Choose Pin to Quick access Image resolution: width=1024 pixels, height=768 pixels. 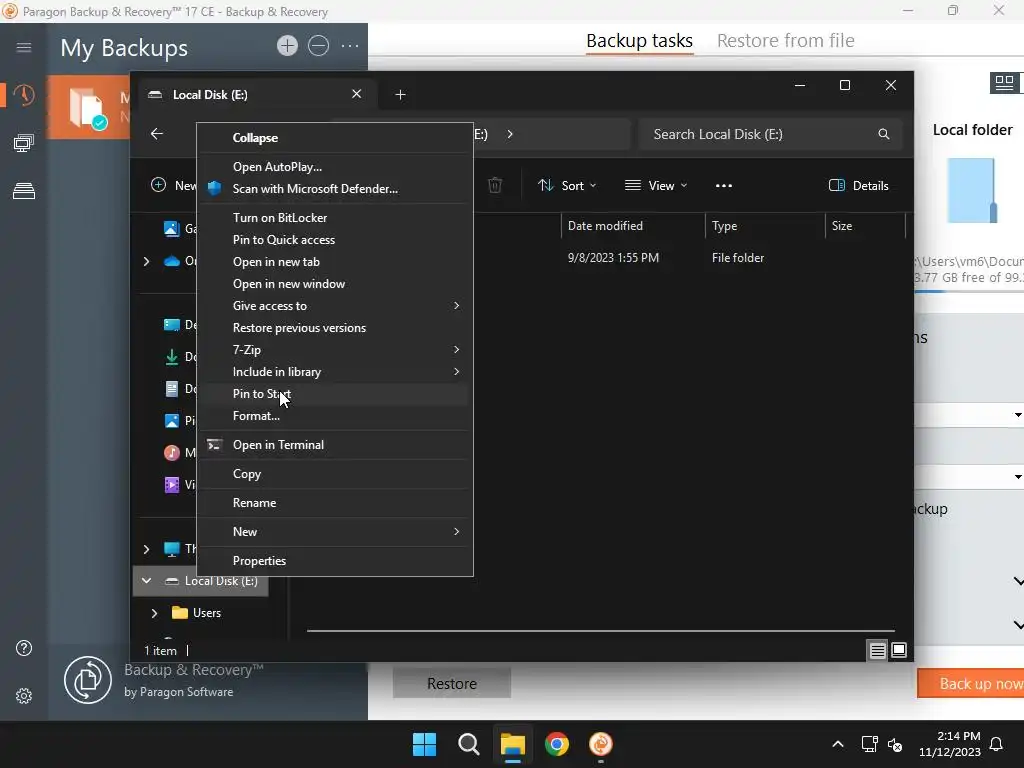click(x=335, y=240)
